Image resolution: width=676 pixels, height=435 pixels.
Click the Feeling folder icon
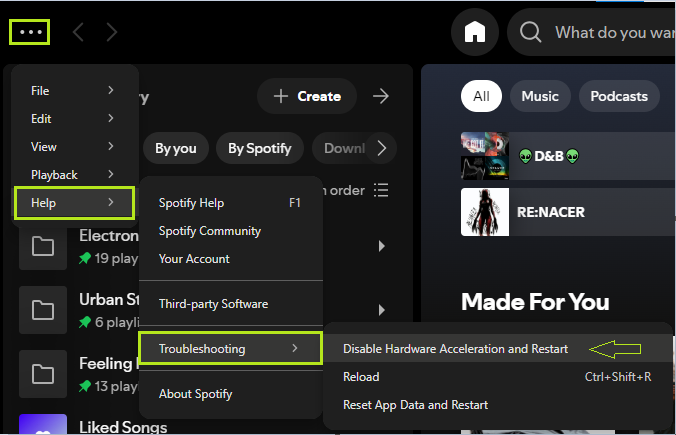43,374
